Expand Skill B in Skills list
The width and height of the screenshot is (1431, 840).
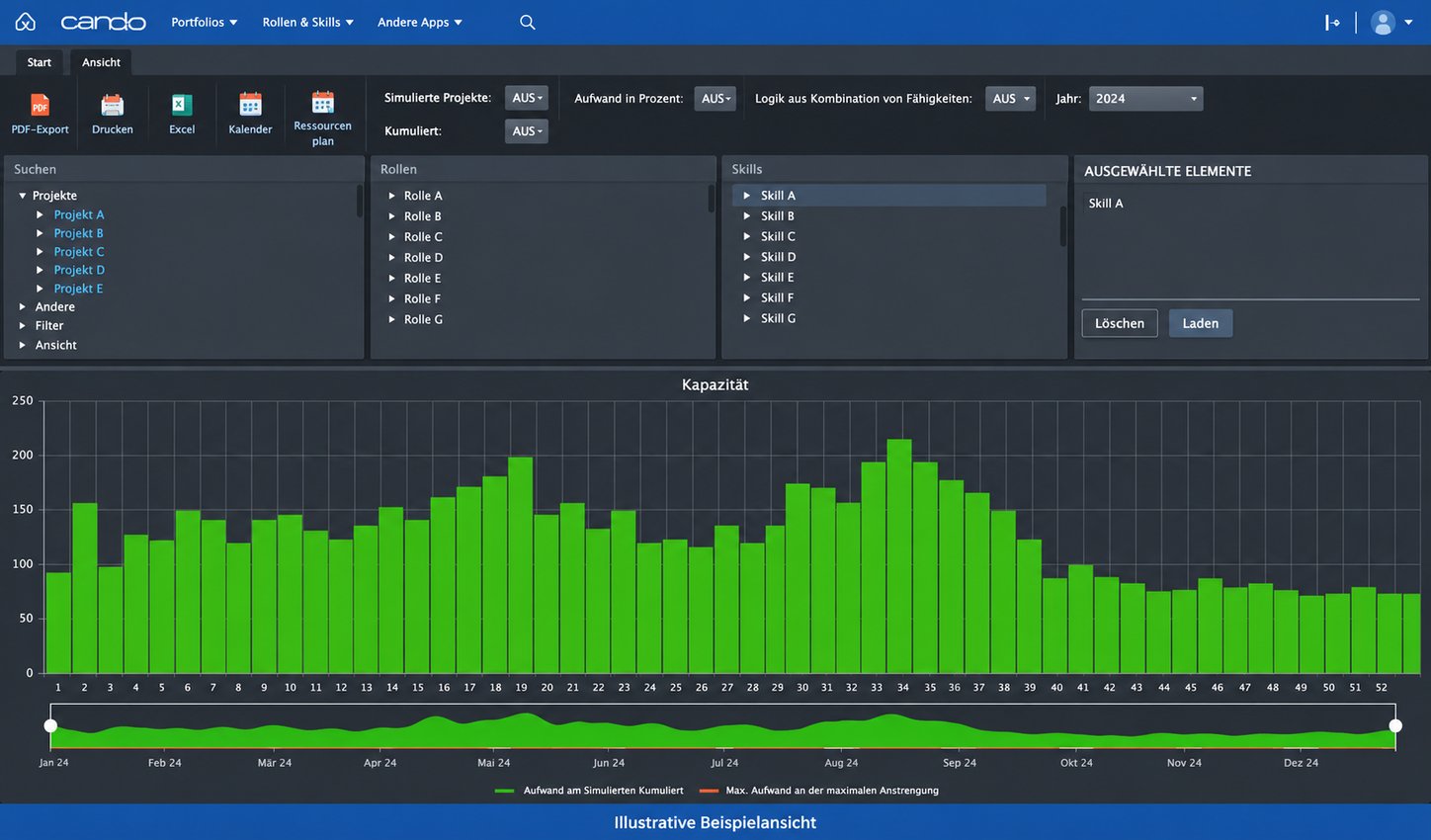(747, 216)
